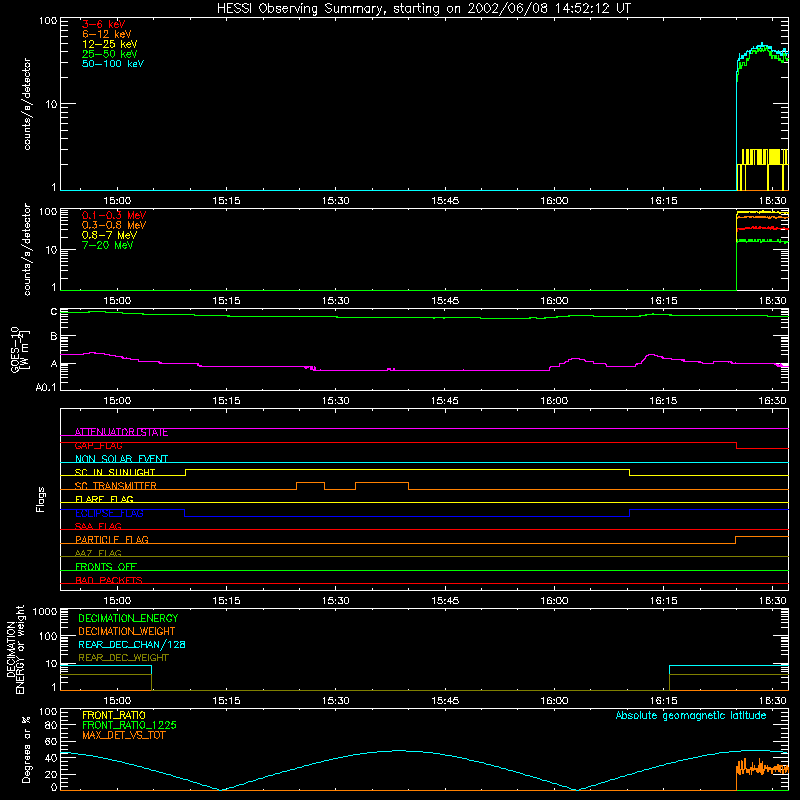The height and width of the screenshot is (800, 800).
Task: Select the GAP_FLAG label
Action: pos(98,446)
